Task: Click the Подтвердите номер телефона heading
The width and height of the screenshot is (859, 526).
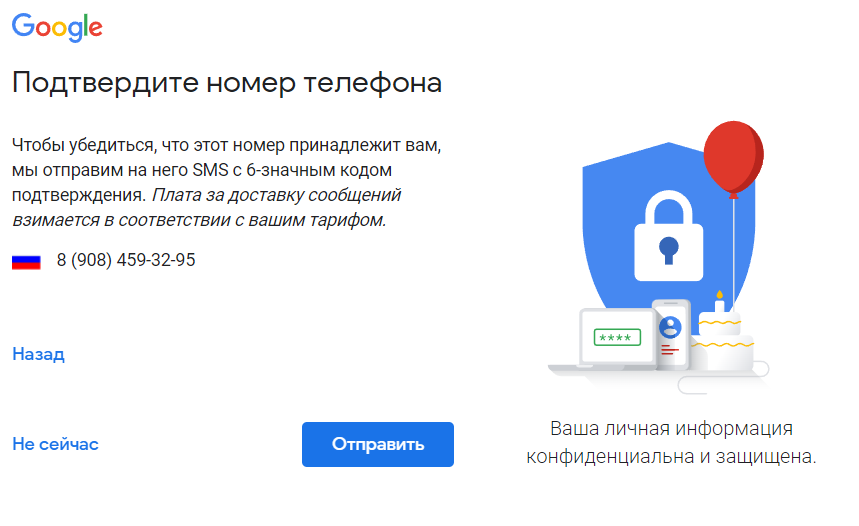Action: (x=227, y=82)
